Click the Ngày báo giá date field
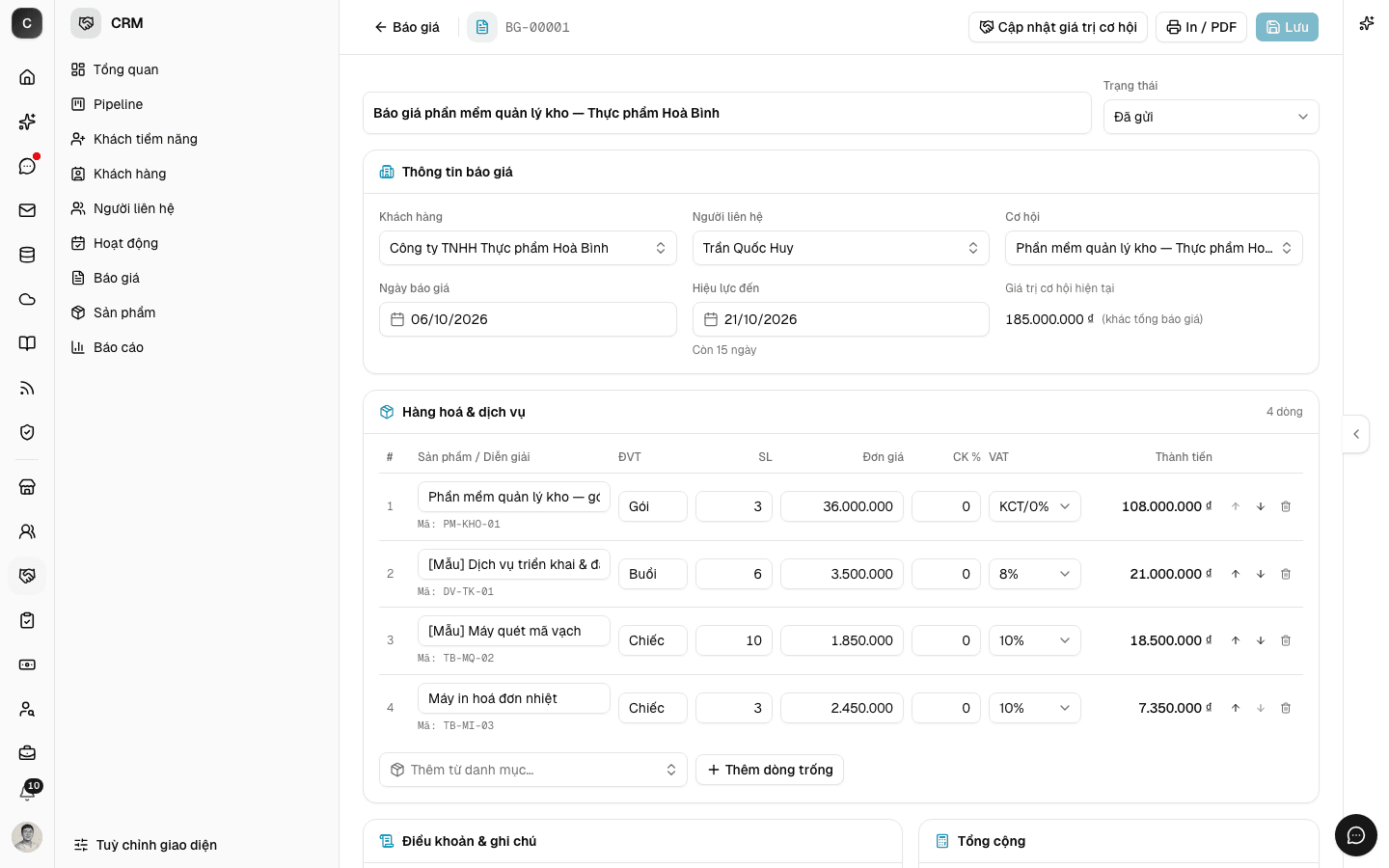1389x868 pixels. point(528,319)
